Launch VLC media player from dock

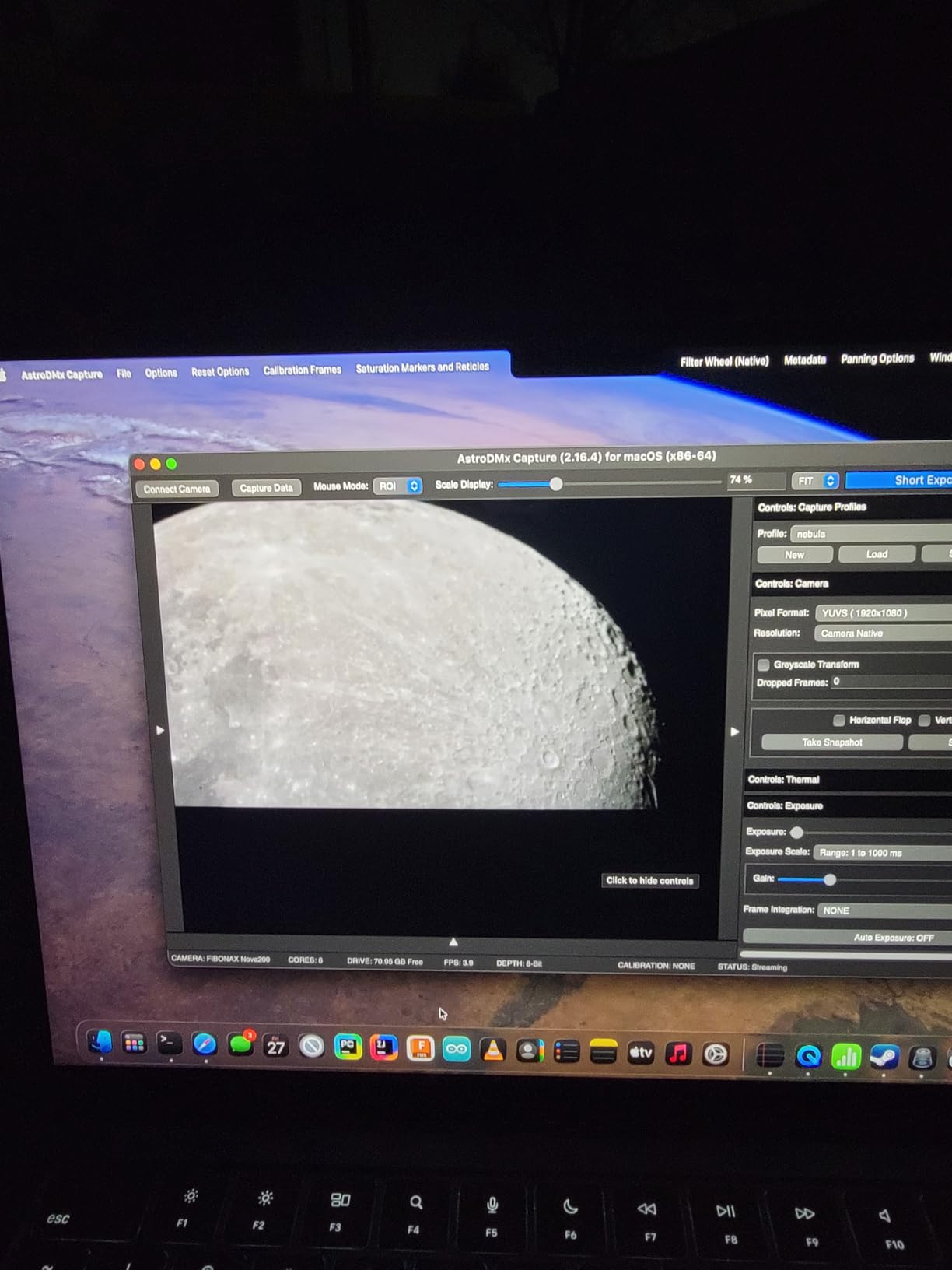(492, 1051)
